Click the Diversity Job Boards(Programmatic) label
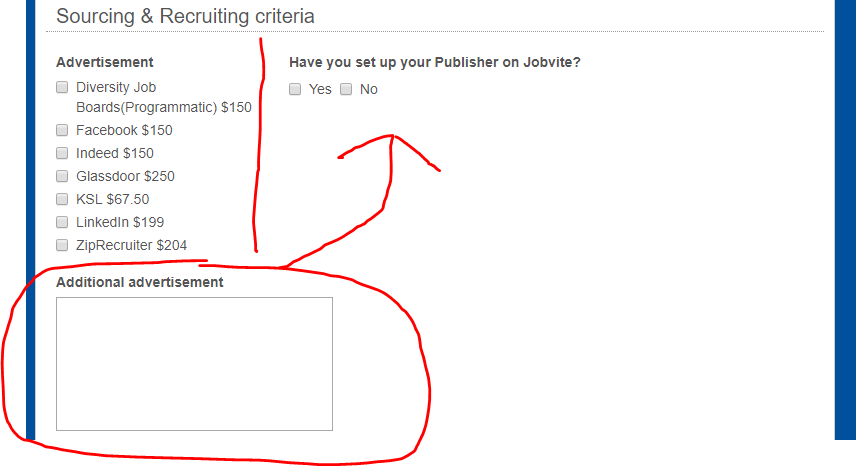856x466 pixels. coord(164,97)
